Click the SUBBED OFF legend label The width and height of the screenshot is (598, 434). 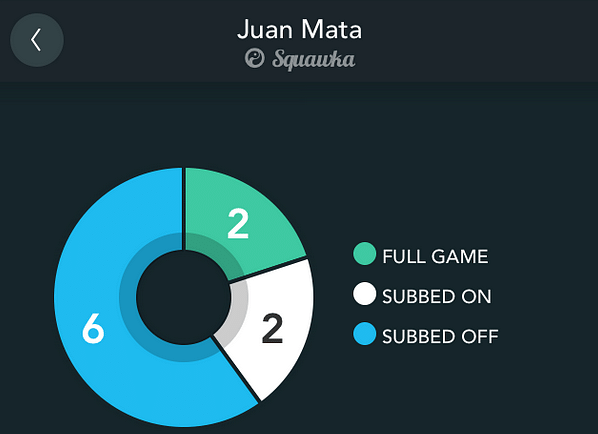tap(440, 337)
